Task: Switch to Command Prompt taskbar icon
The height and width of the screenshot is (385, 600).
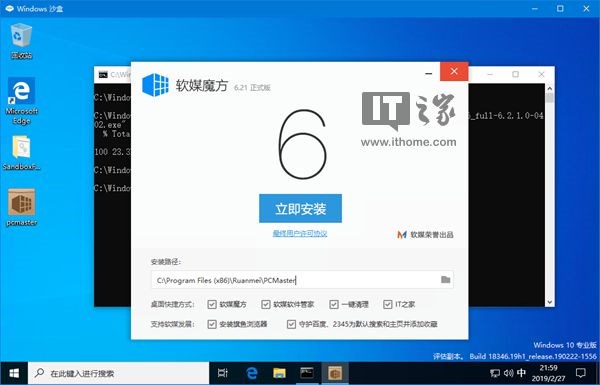Action: click(307, 373)
